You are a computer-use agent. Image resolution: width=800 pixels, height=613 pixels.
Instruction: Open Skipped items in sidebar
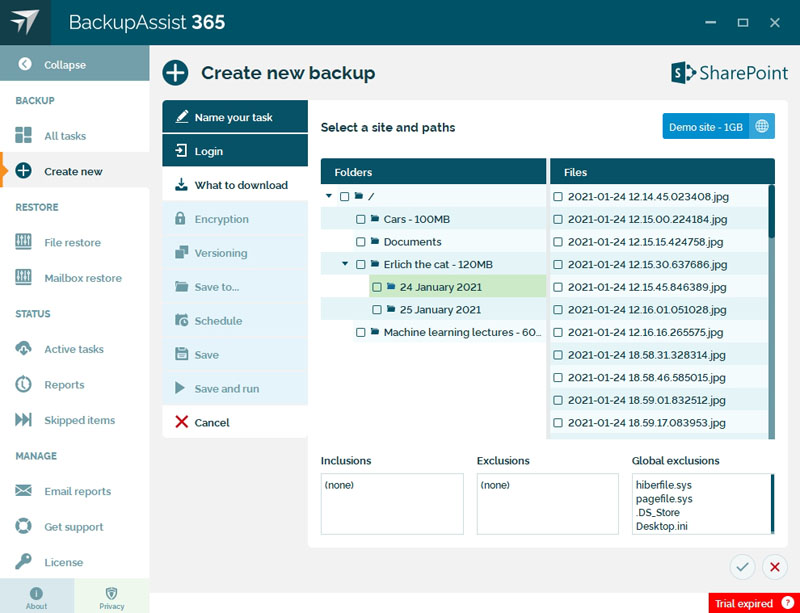(x=79, y=420)
